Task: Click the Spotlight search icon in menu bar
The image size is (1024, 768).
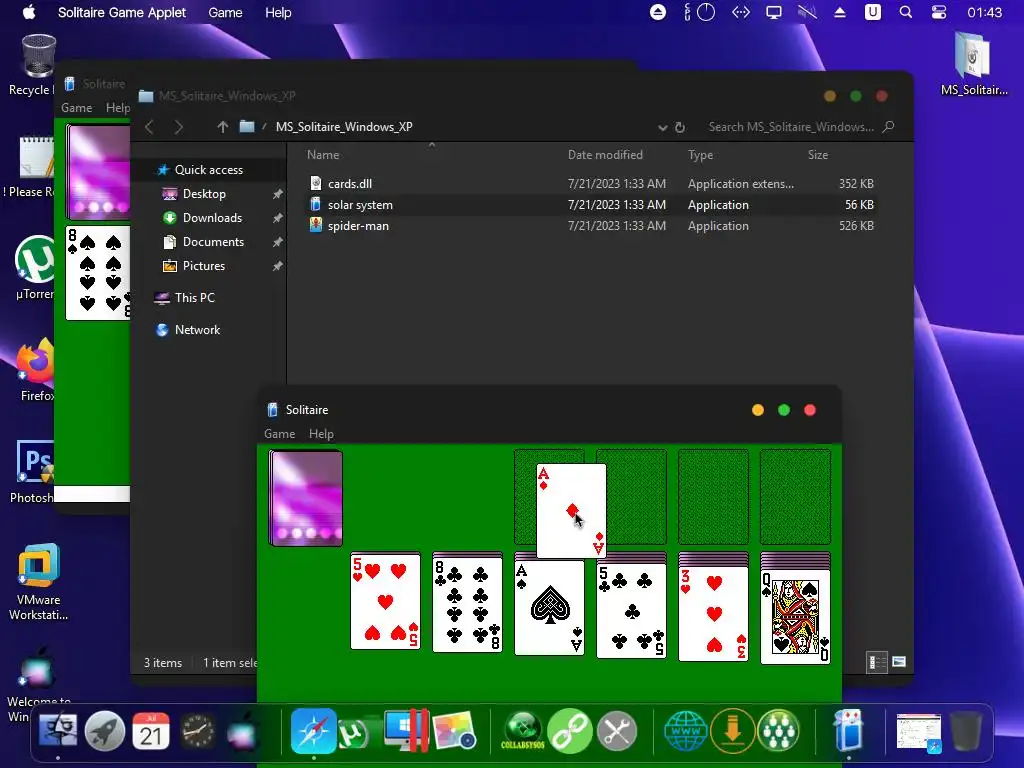Action: [x=906, y=12]
